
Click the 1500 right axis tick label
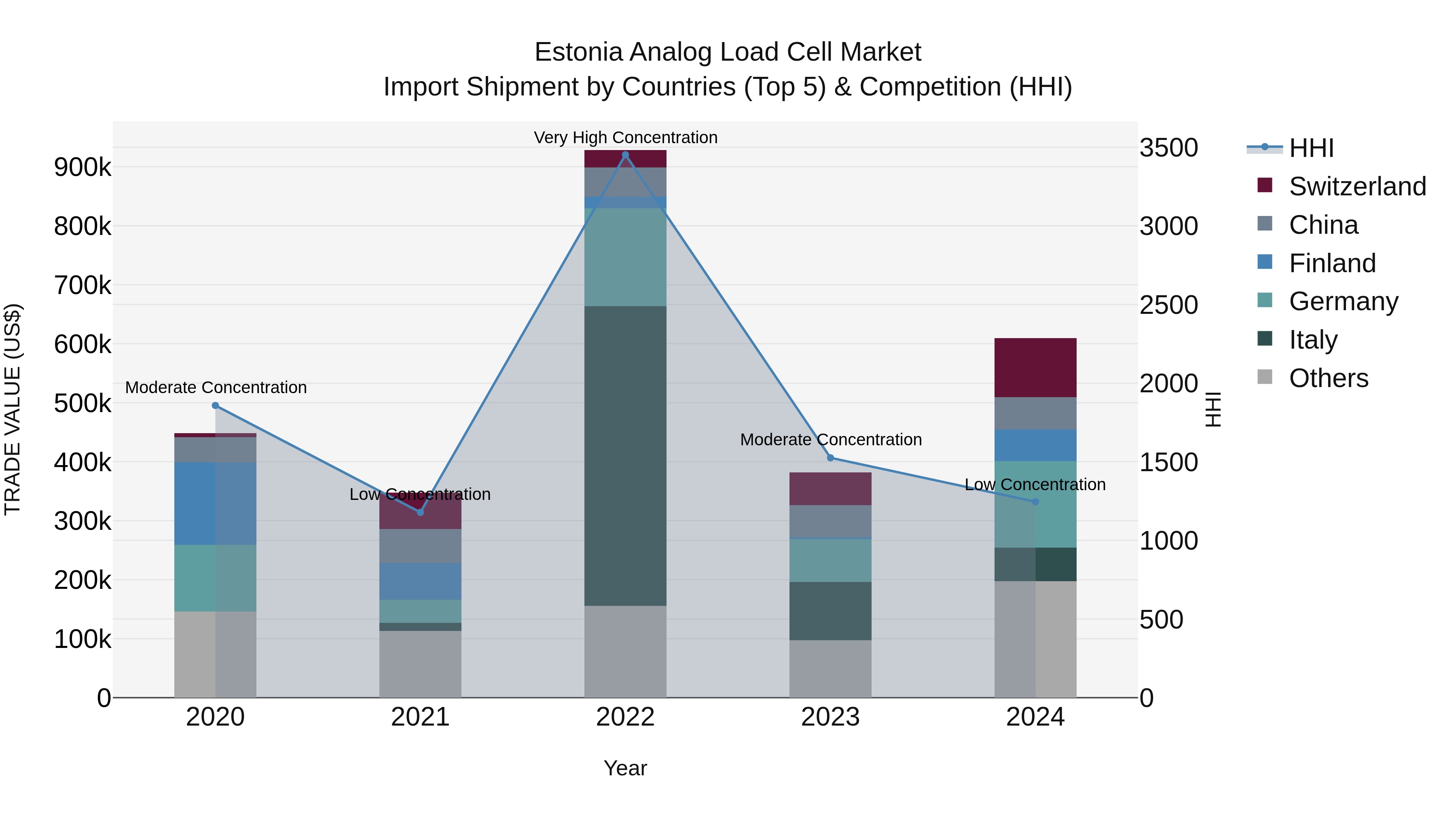click(x=1169, y=462)
